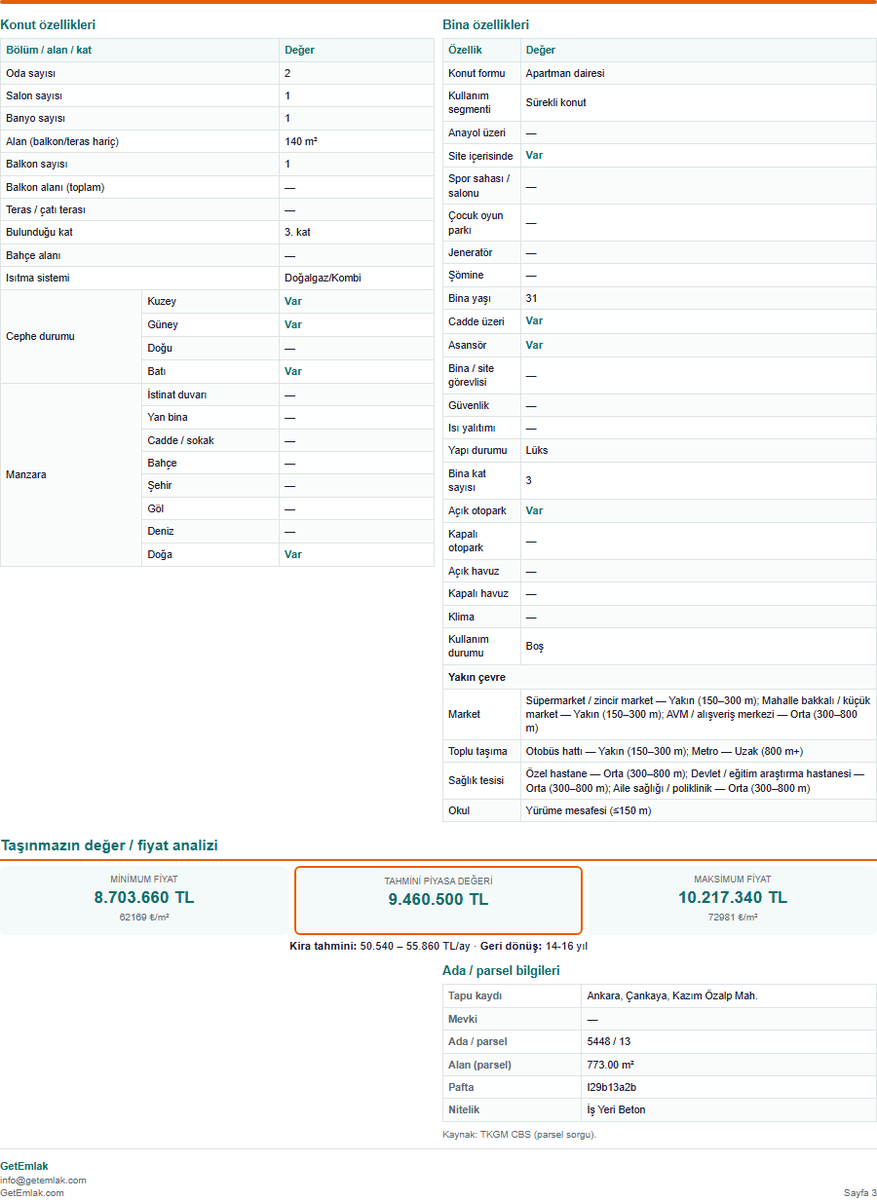Click the 'Alan (balkon/teras hariç)' label
The image size is (877, 1200).
[62, 142]
